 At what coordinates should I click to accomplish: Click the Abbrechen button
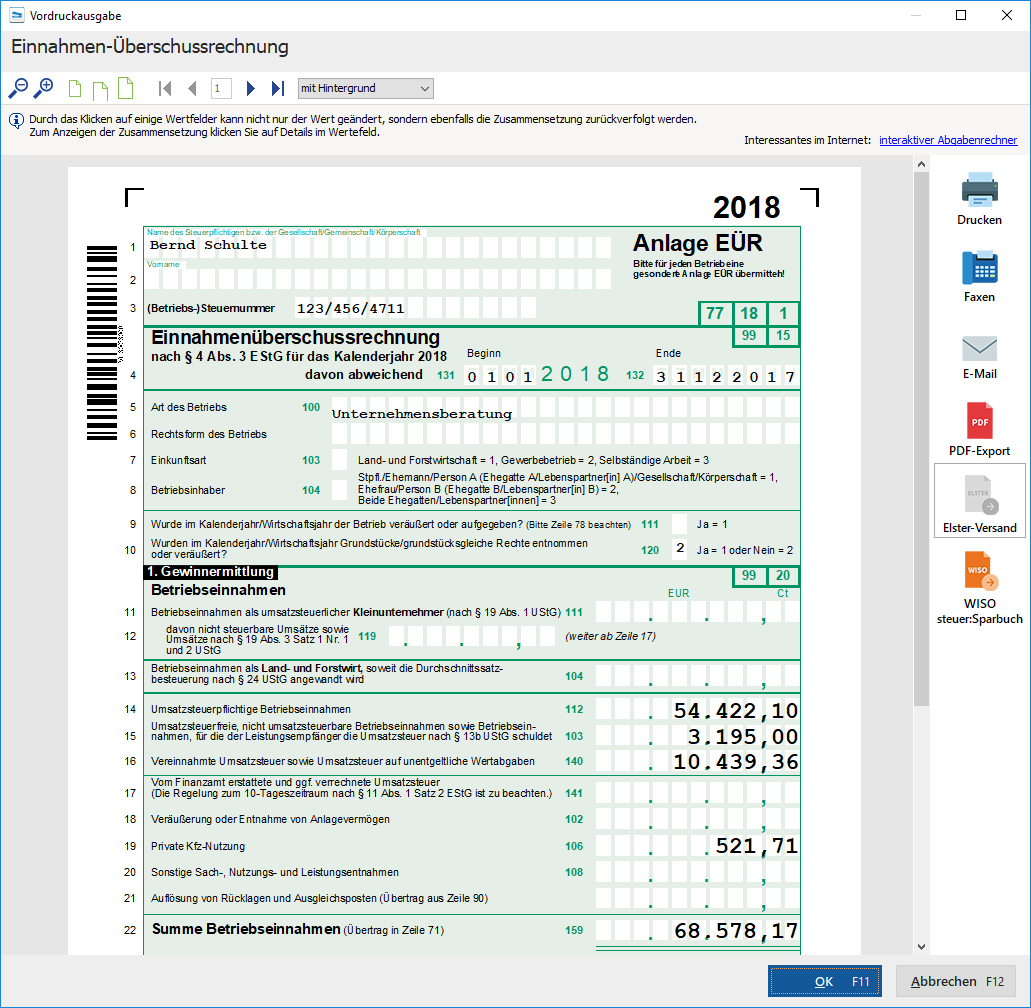(955, 982)
